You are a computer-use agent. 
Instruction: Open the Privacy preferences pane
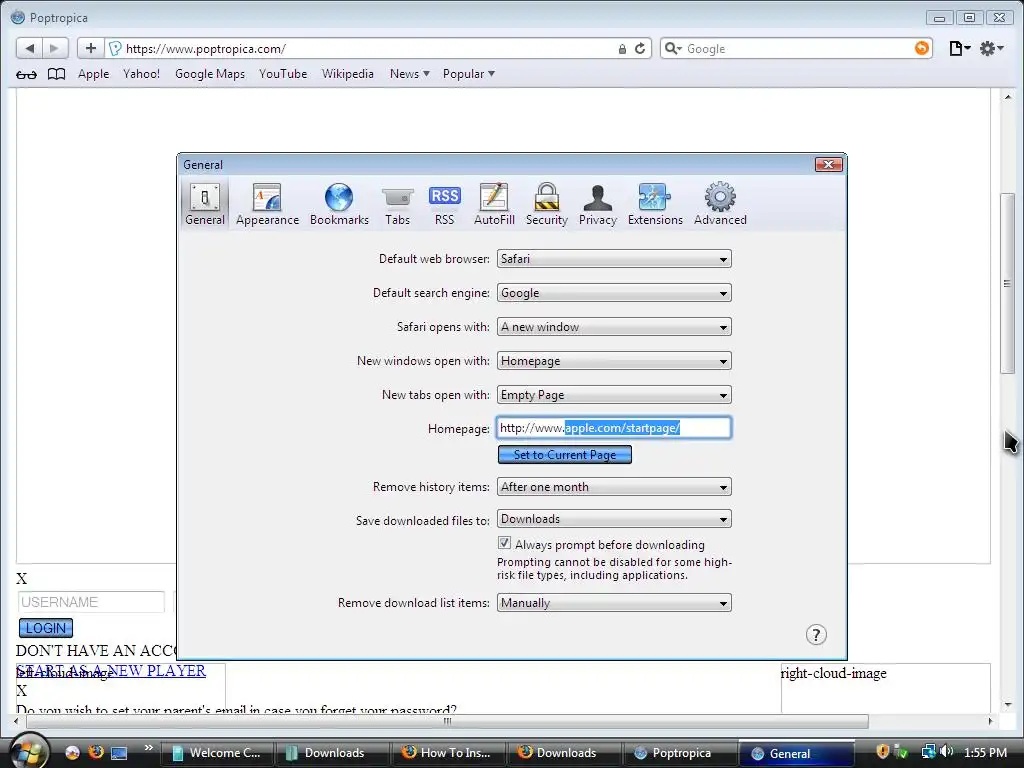coord(598,204)
